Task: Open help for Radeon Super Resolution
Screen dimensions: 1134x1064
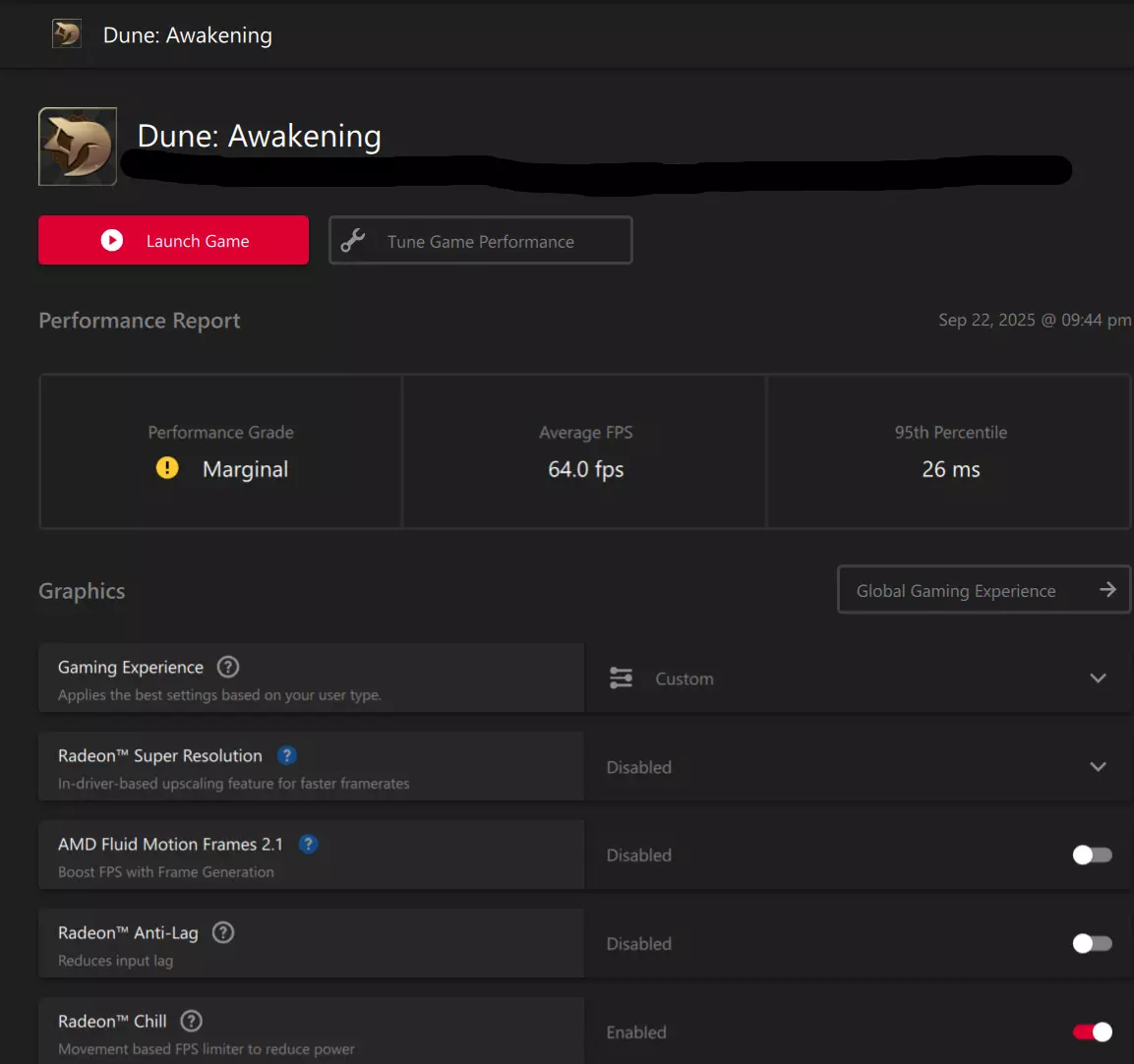Action: pyautogui.click(x=287, y=756)
